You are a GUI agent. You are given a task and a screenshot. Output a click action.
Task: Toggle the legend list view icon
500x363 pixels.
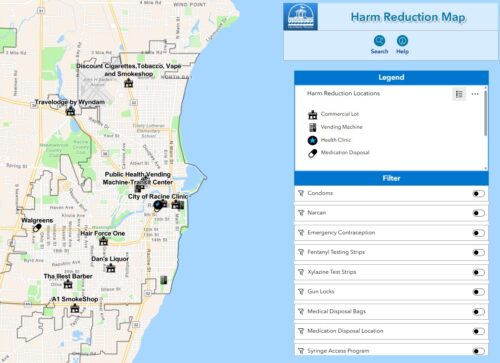(459, 94)
